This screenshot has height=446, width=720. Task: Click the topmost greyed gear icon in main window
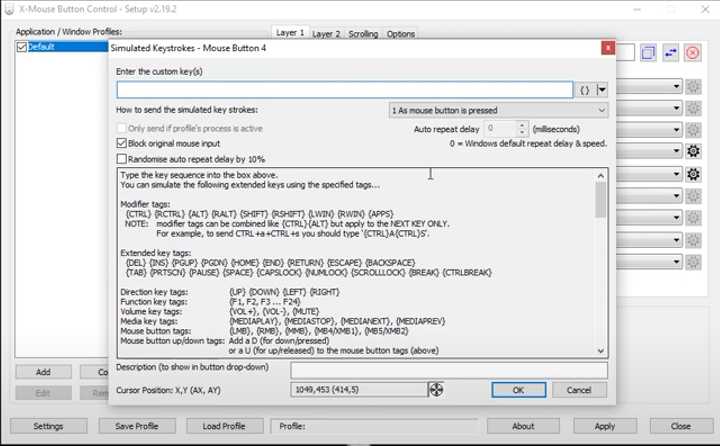click(x=693, y=86)
